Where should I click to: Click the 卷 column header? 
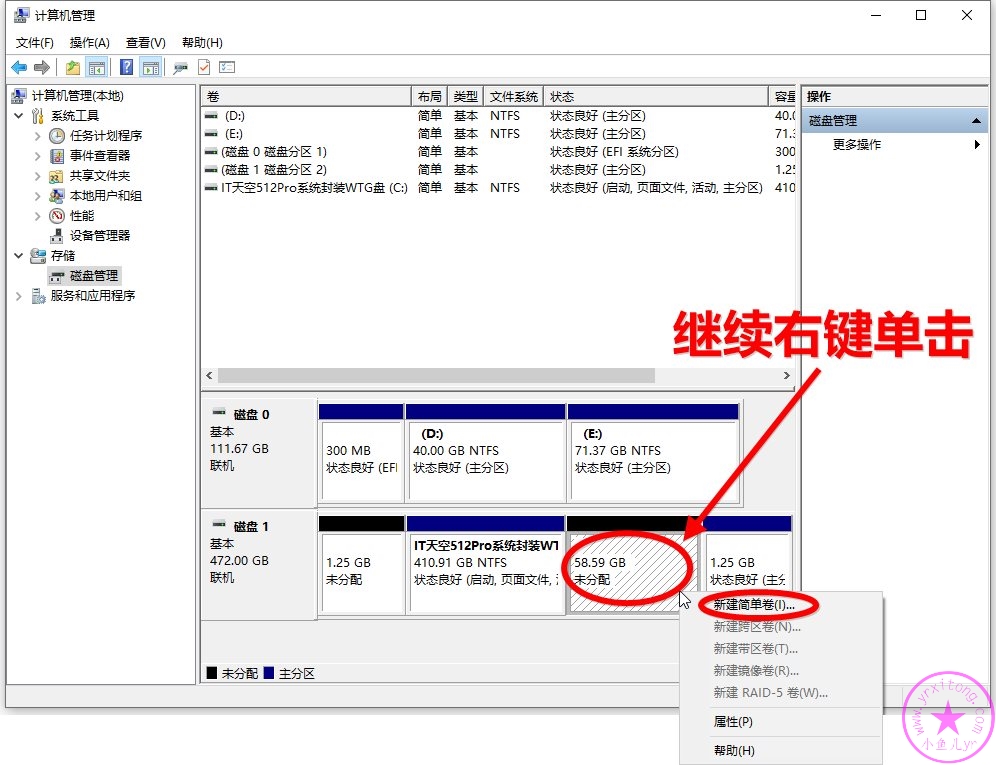306,97
